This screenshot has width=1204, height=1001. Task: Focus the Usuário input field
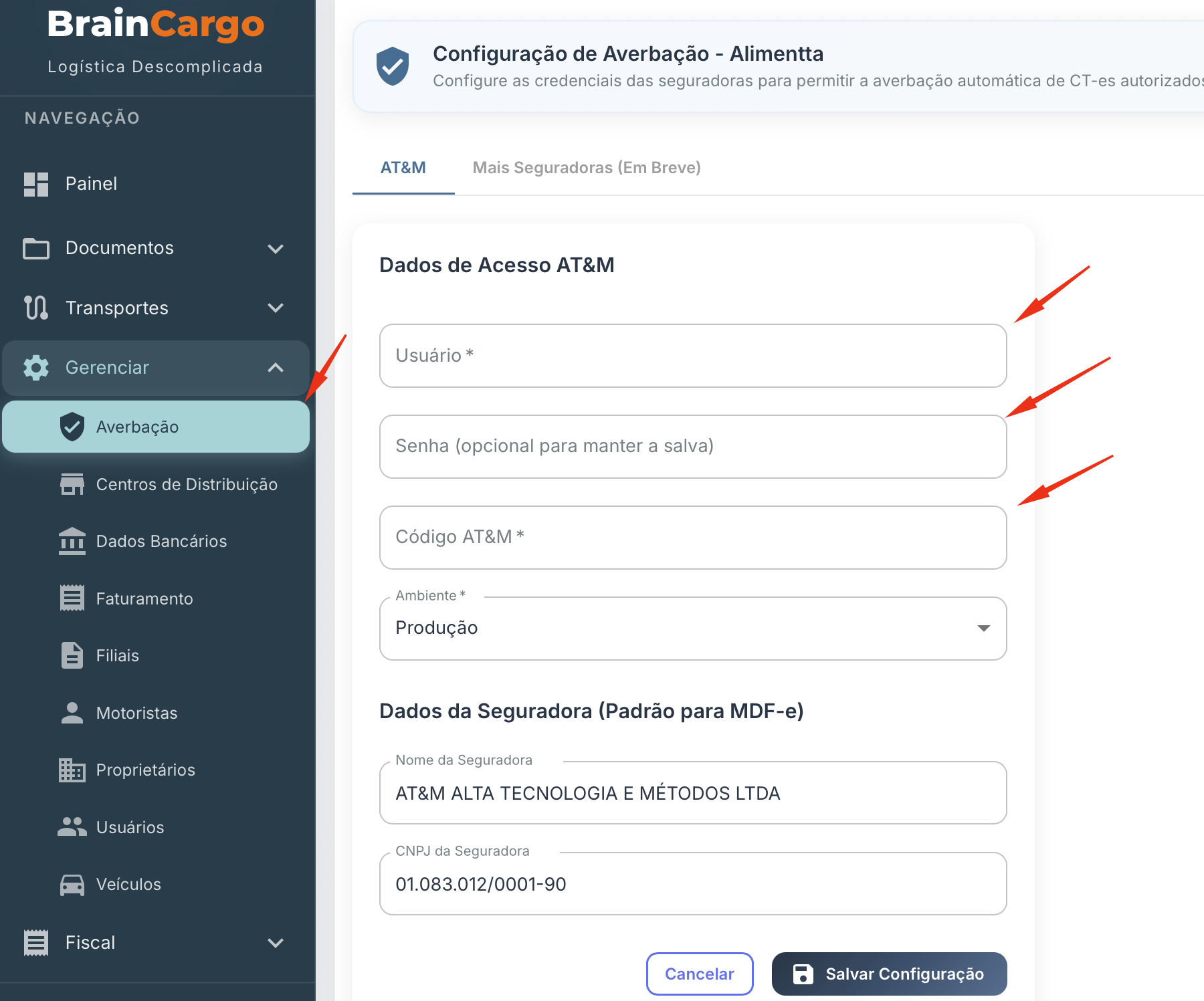pyautogui.click(x=693, y=356)
